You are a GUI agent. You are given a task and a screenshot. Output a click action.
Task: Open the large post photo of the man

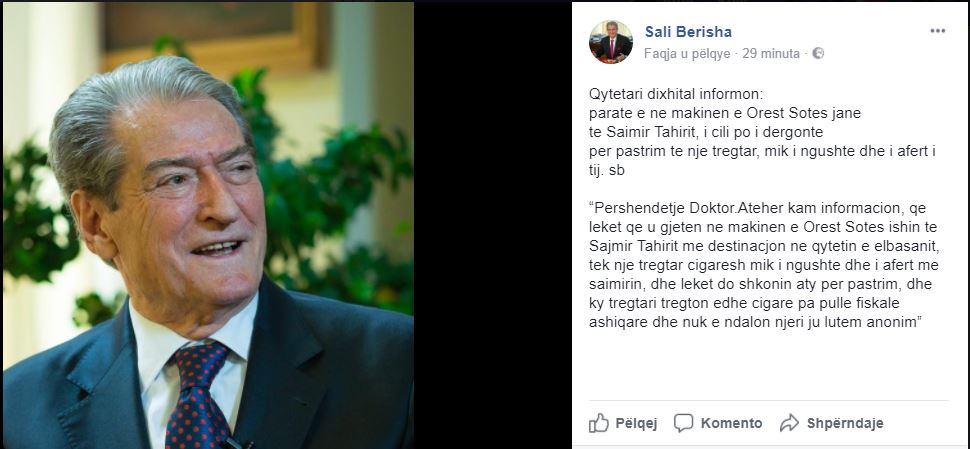[x=208, y=225]
